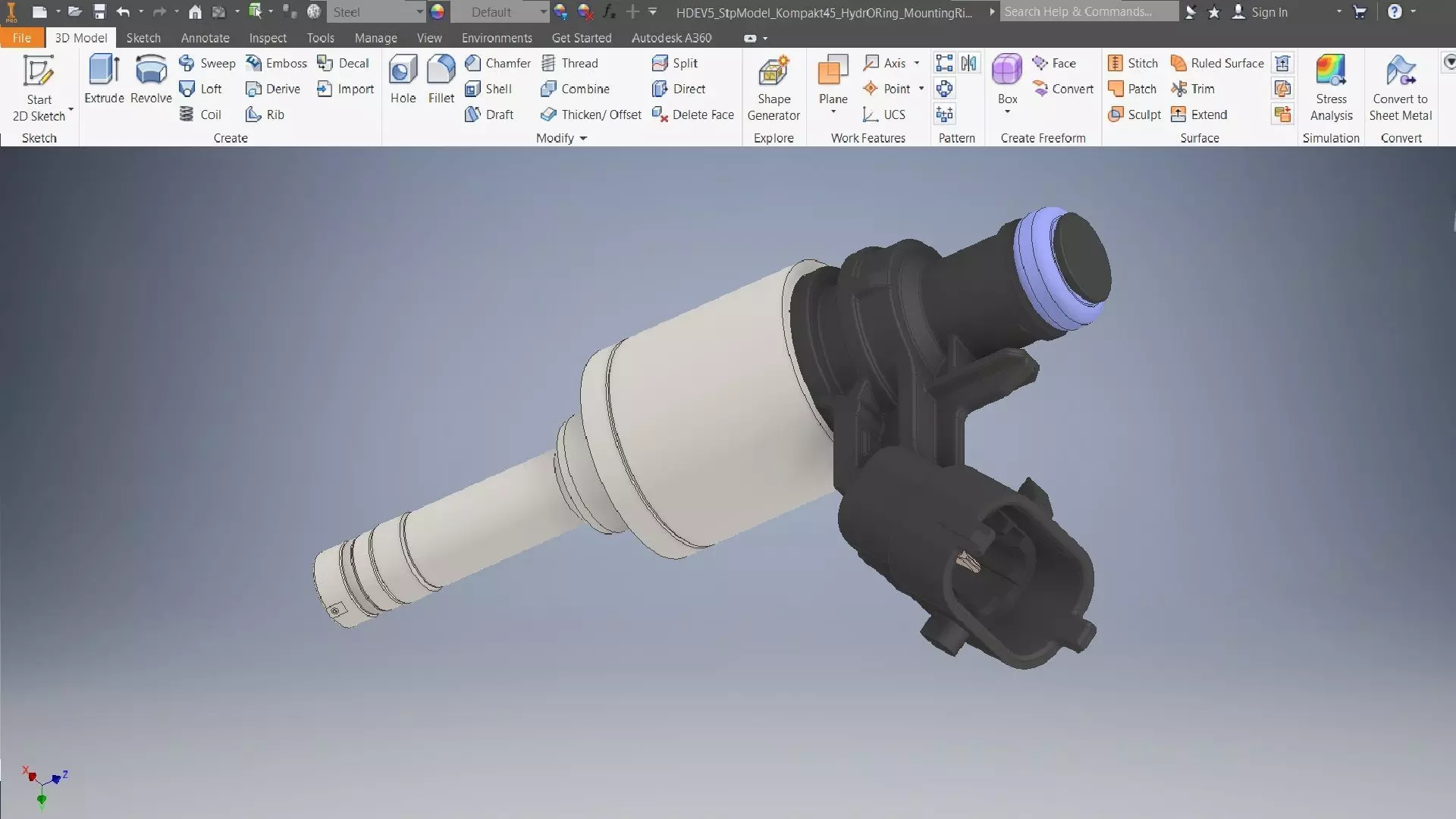Select the Fillet tool
The height and width of the screenshot is (819, 1456).
(x=441, y=79)
